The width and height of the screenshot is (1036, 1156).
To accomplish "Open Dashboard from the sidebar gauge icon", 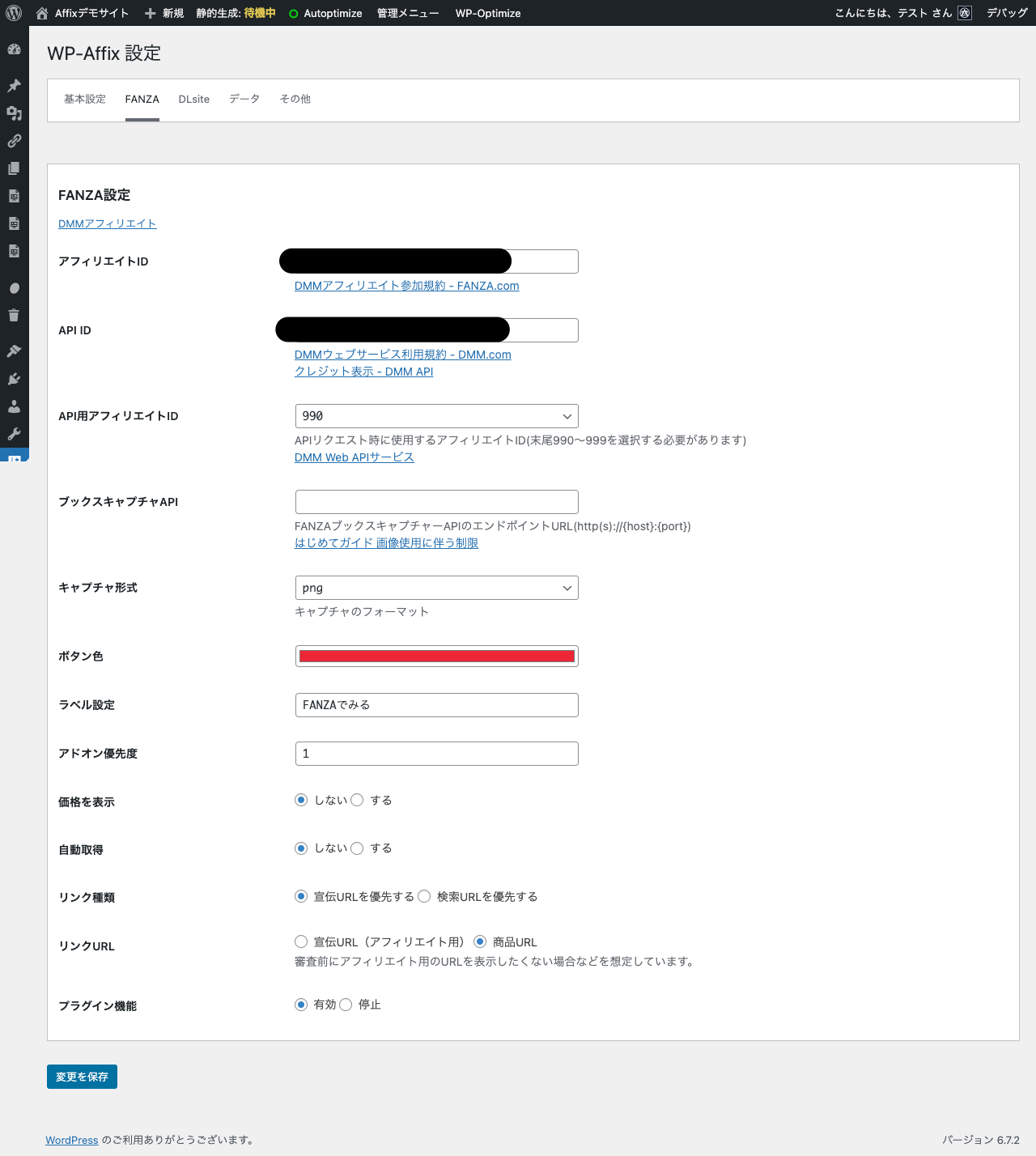I will pos(14,49).
